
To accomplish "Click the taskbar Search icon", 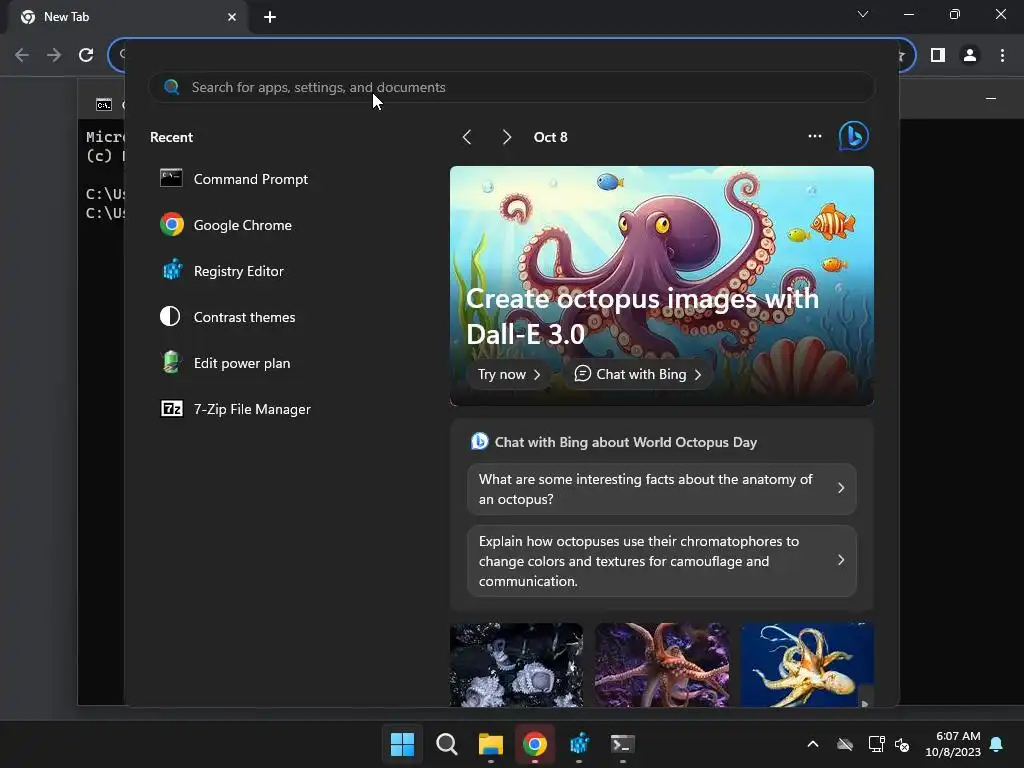I will coord(447,744).
